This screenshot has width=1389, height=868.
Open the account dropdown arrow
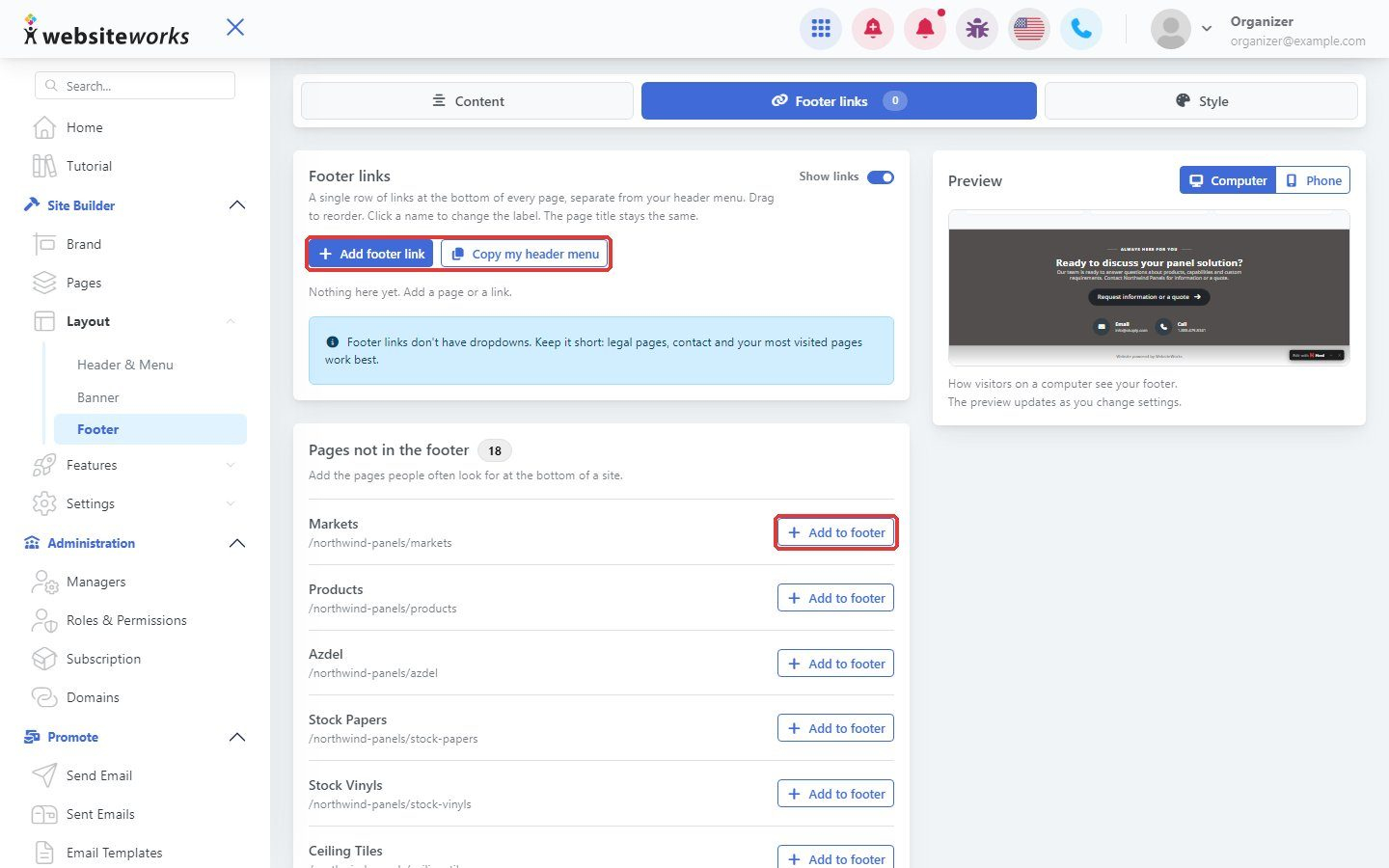click(x=1207, y=29)
